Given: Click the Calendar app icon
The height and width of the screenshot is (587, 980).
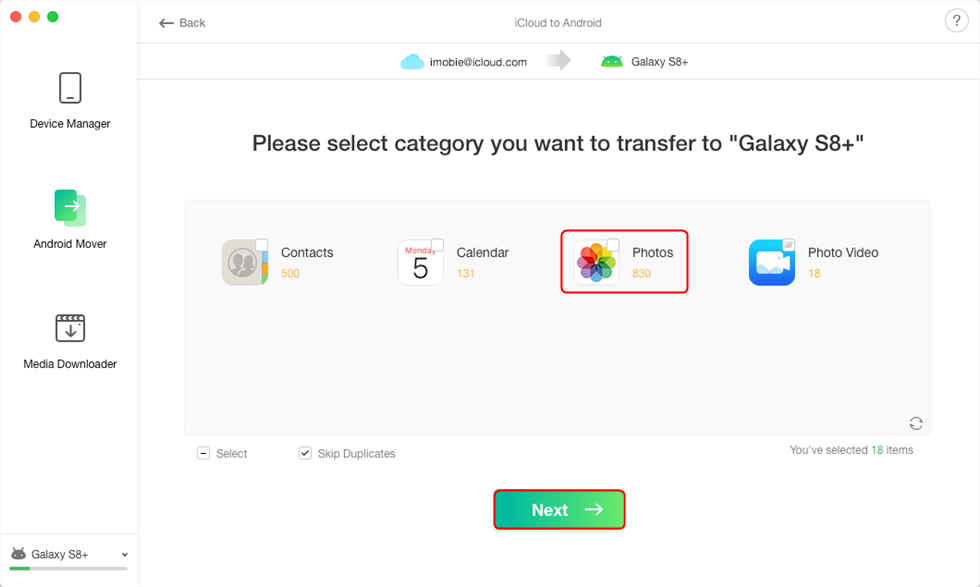Looking at the screenshot, I should pyautogui.click(x=420, y=263).
